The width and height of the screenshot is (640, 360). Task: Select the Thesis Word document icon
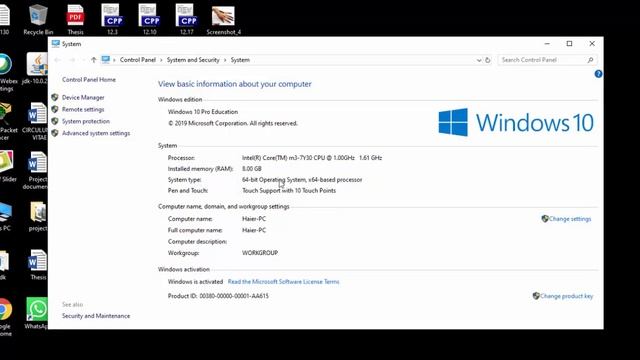coord(38,265)
